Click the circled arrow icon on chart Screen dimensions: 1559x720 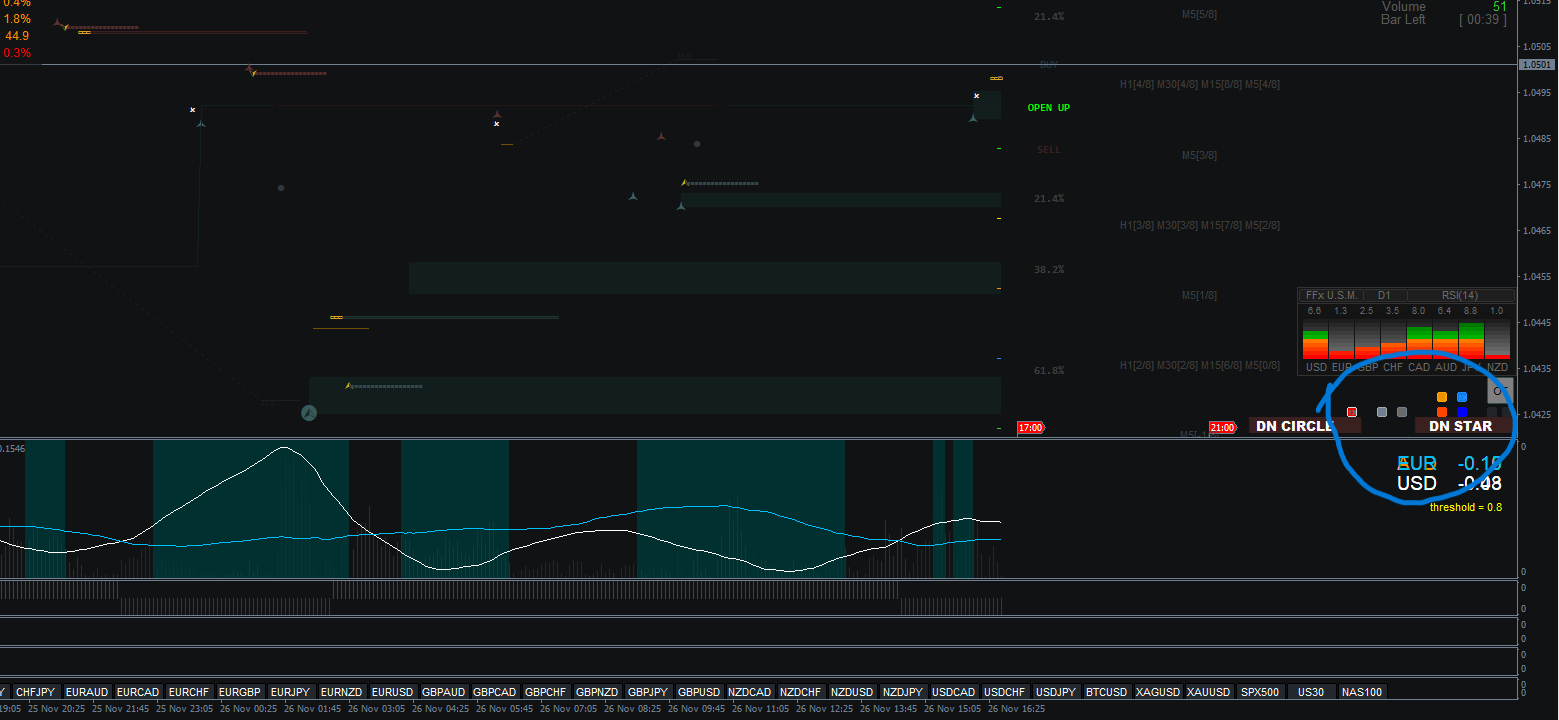[x=309, y=412]
